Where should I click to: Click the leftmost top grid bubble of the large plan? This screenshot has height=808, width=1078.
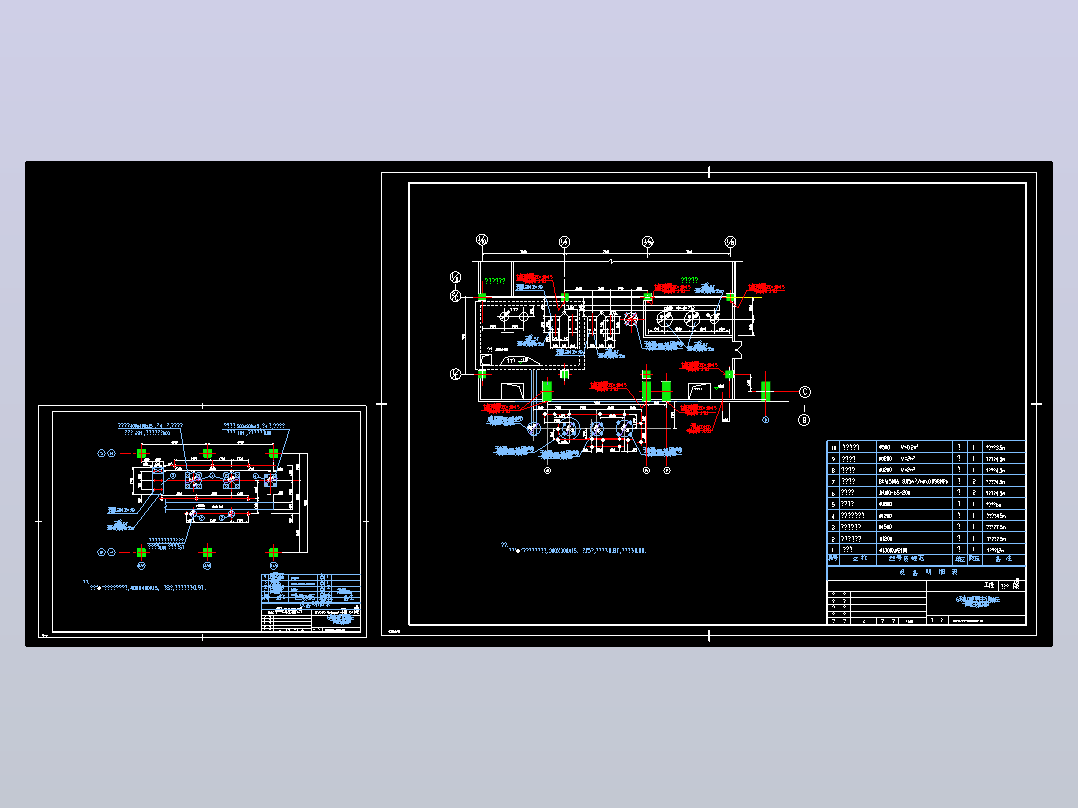pyautogui.click(x=482, y=240)
